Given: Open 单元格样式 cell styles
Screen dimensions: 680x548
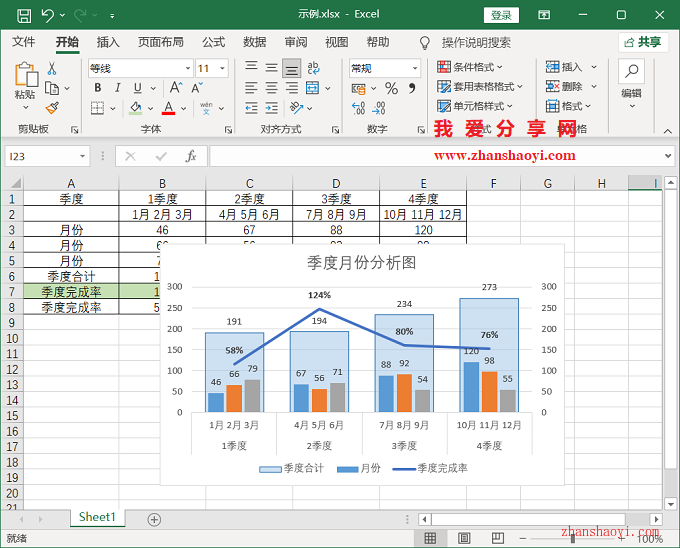Looking at the screenshot, I should 475,106.
